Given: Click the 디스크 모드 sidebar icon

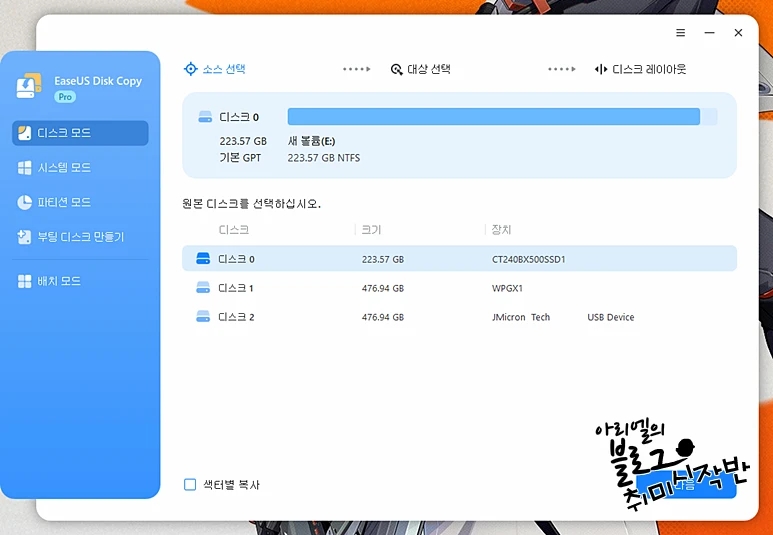Looking at the screenshot, I should point(24,133).
